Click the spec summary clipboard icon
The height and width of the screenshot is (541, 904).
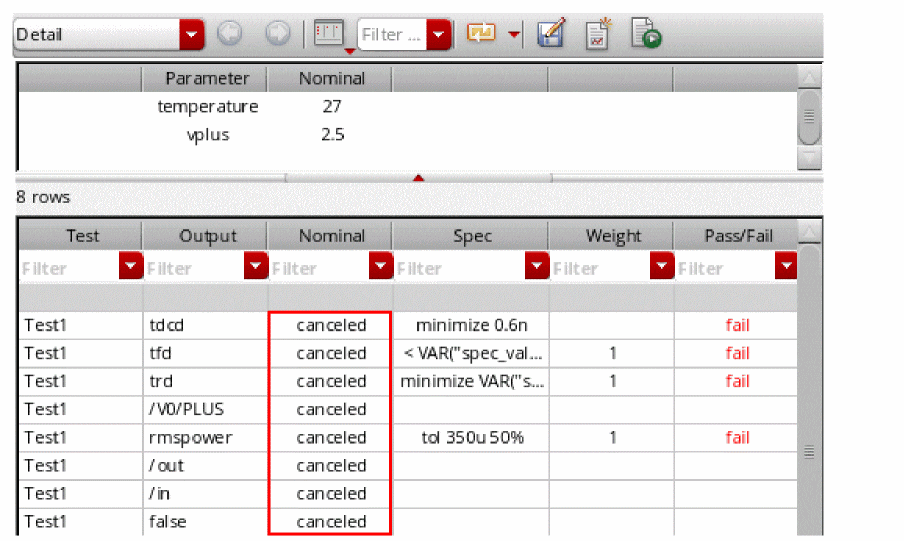click(598, 34)
